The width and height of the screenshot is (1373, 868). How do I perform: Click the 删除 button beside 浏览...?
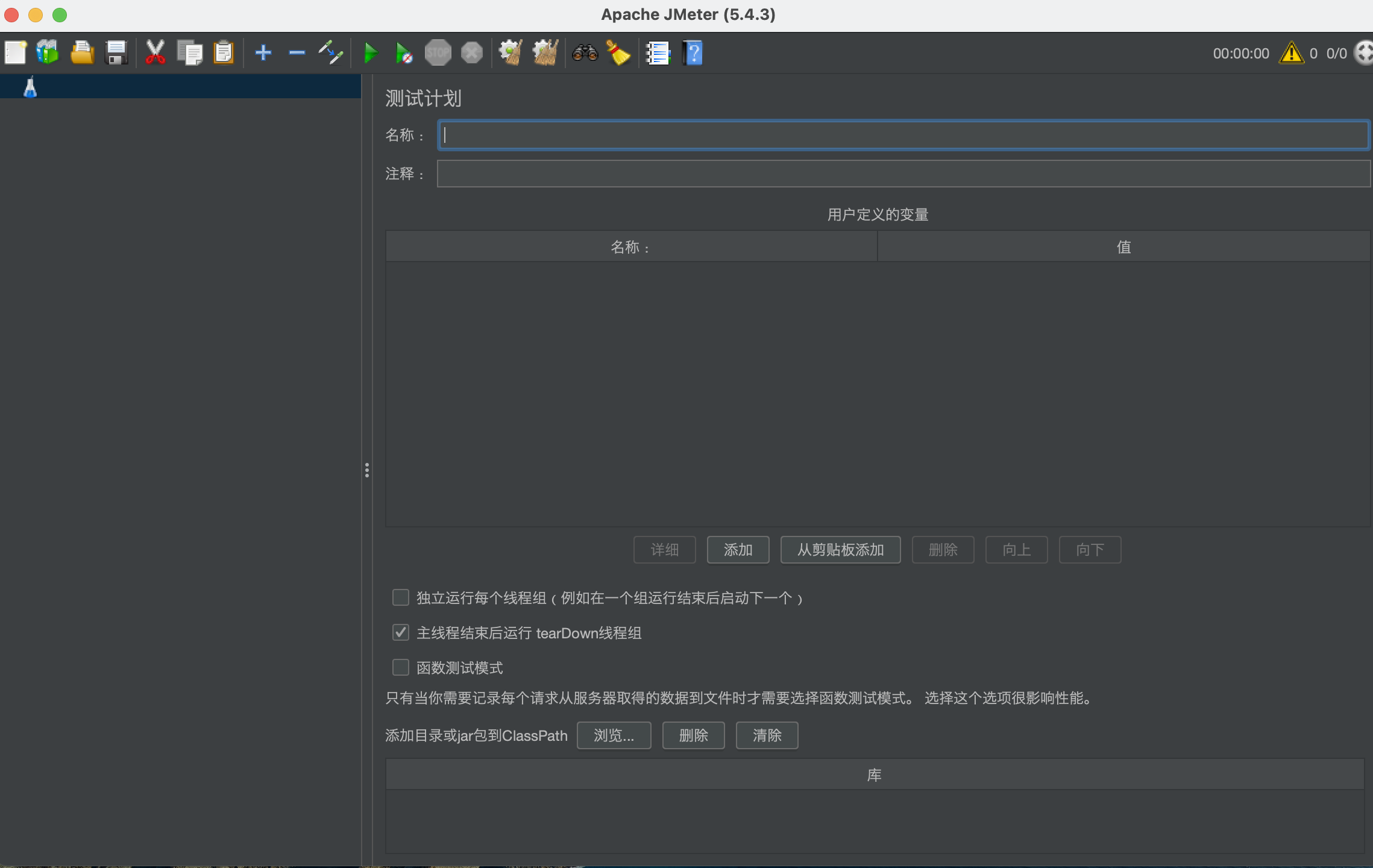point(693,735)
